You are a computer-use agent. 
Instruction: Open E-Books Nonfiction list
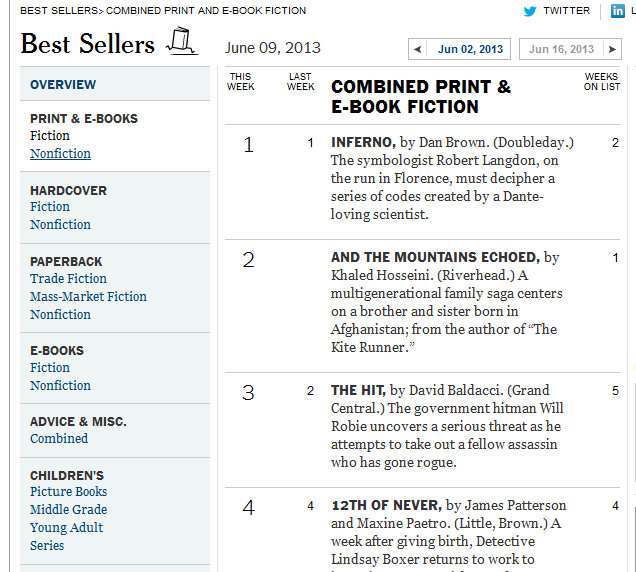(60, 386)
